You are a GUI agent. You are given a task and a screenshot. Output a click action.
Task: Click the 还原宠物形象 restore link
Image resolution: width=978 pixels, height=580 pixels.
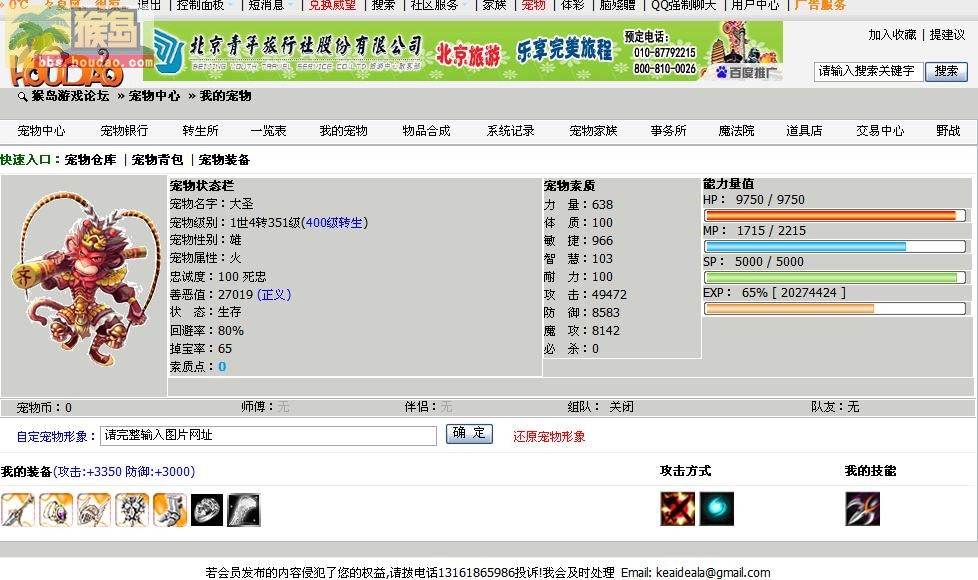click(x=549, y=437)
